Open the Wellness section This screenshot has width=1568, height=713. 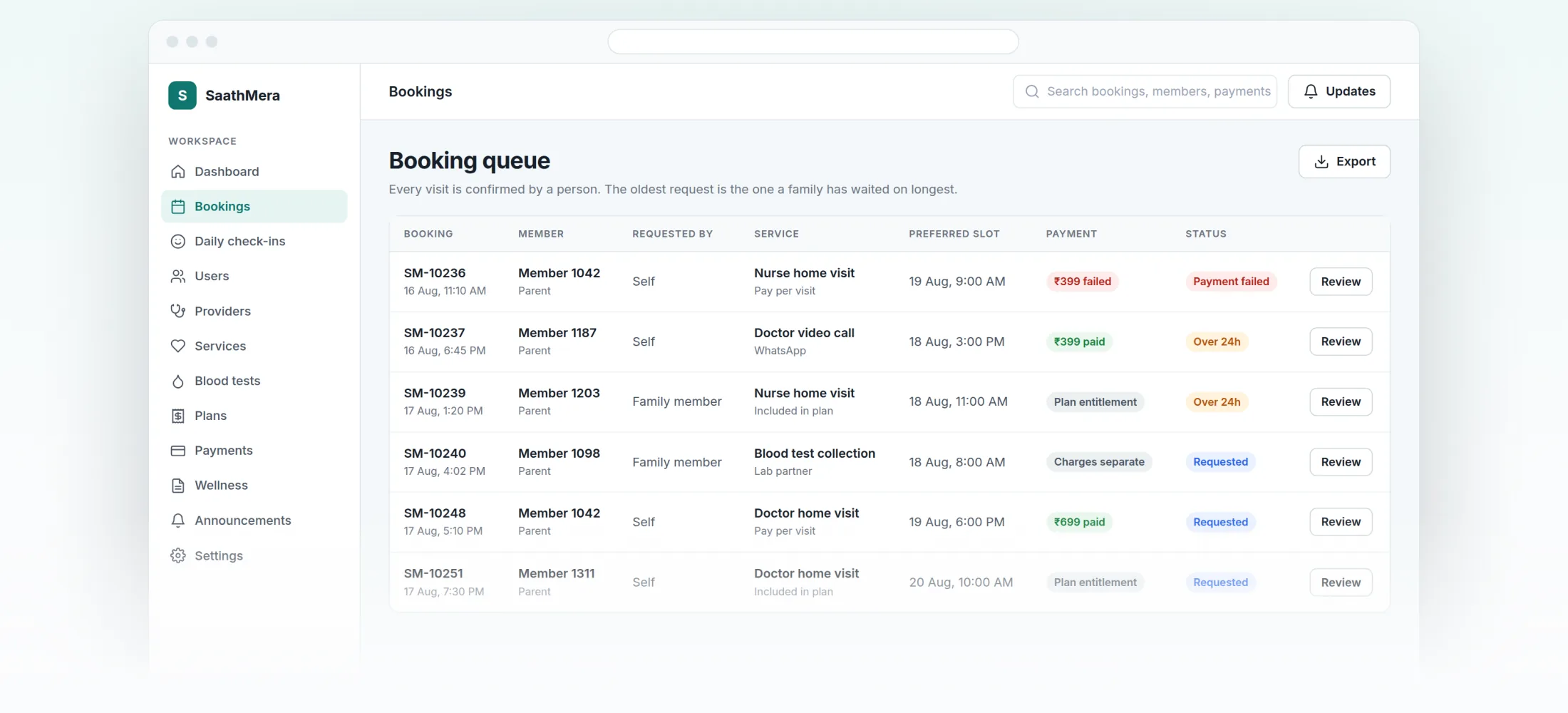[x=254, y=486]
